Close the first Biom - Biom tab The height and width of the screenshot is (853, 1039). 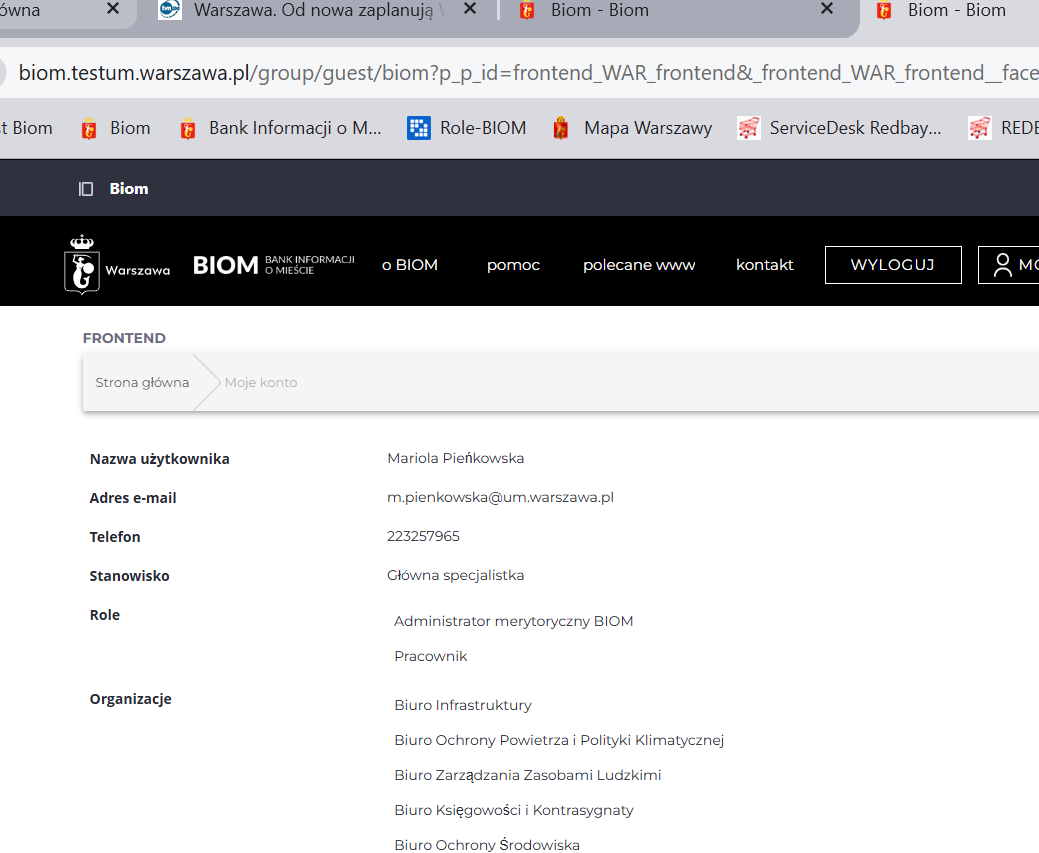826,10
